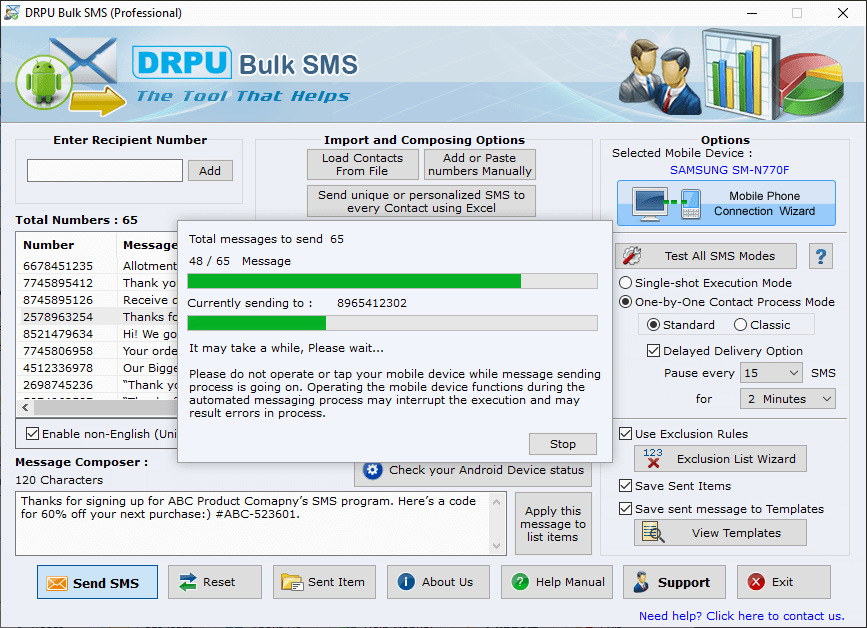Toggle Enable non-English checkbox

point(33,433)
